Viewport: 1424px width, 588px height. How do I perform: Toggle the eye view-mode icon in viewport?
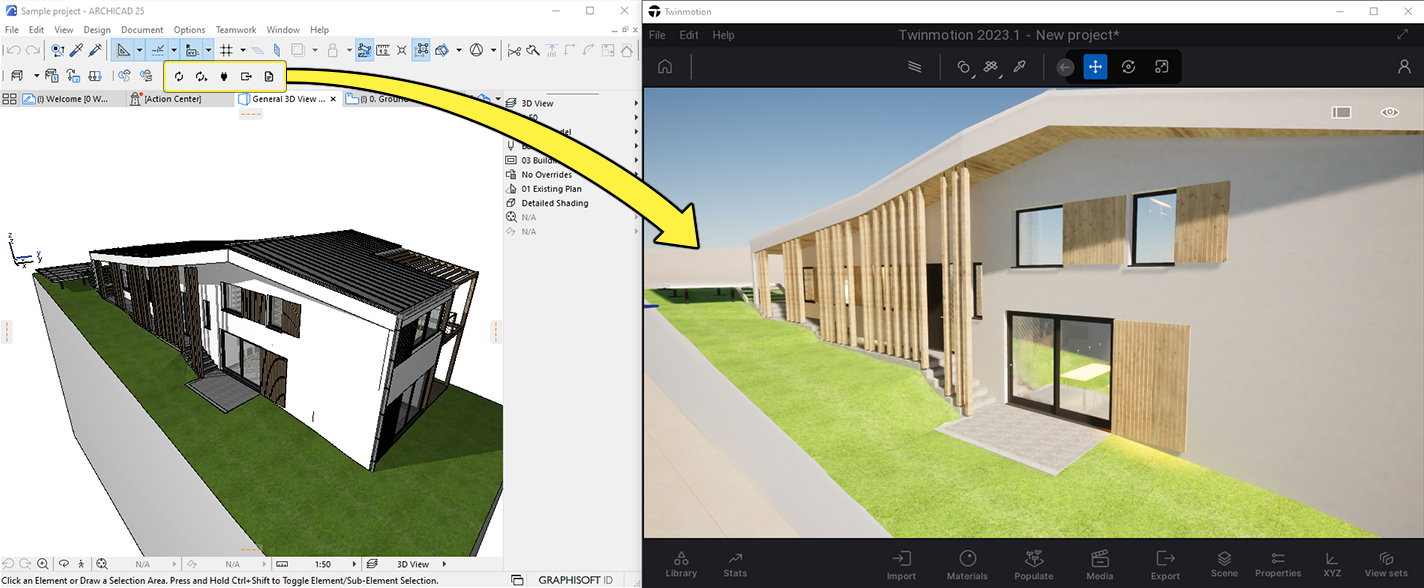[1389, 112]
